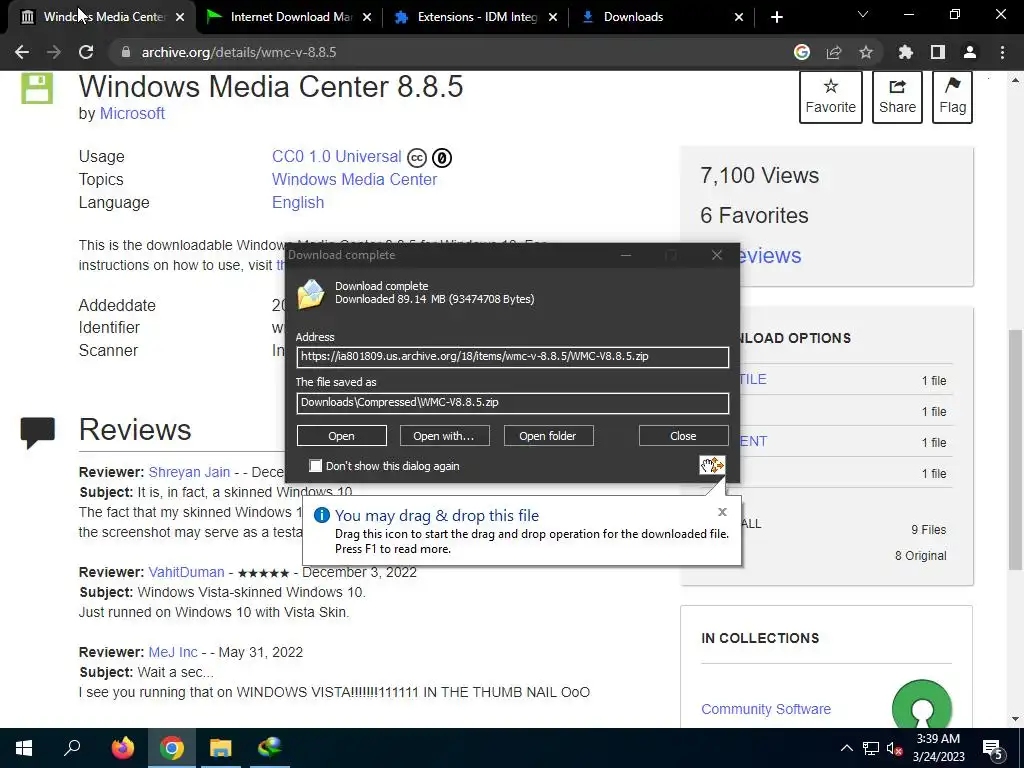Click the tab search chevron

(x=863, y=14)
